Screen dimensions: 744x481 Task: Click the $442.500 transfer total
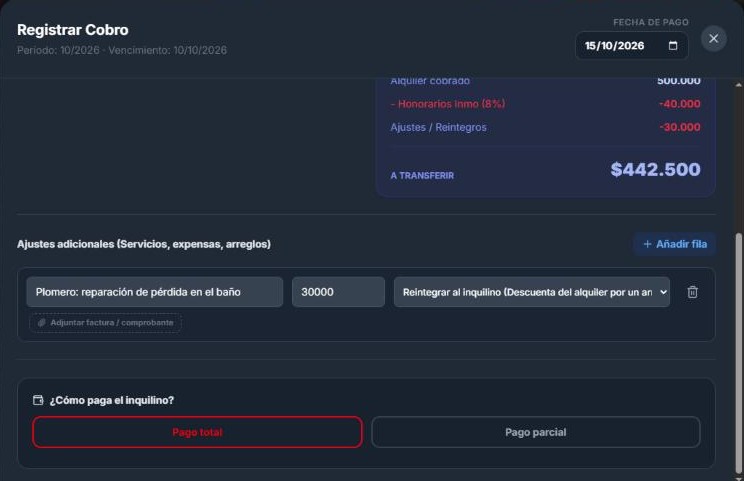[x=655, y=169]
